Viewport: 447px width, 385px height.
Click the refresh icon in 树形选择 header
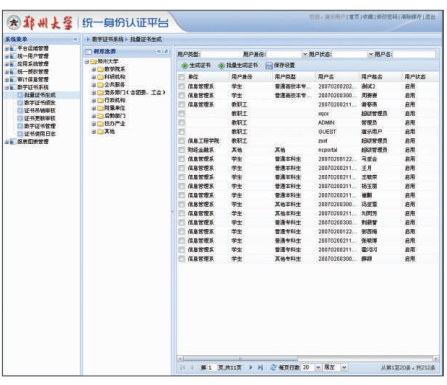point(166,51)
